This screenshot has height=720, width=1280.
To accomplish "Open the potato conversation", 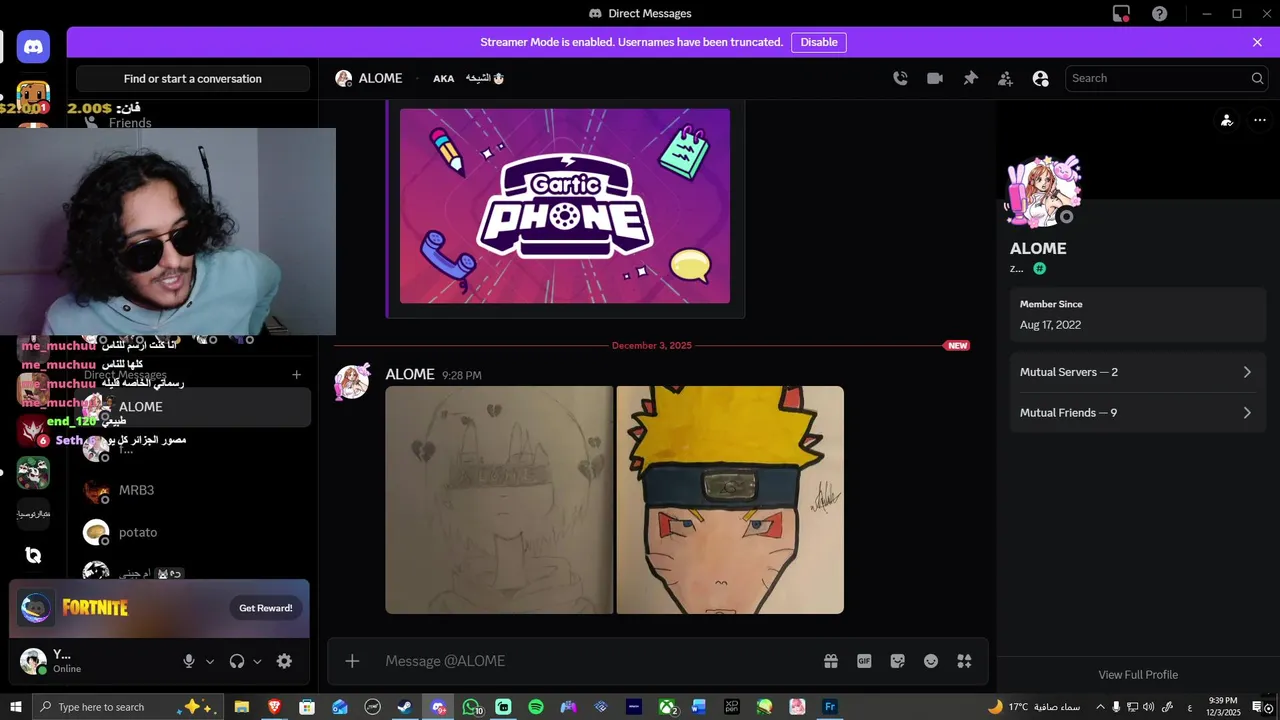I will tap(194, 532).
